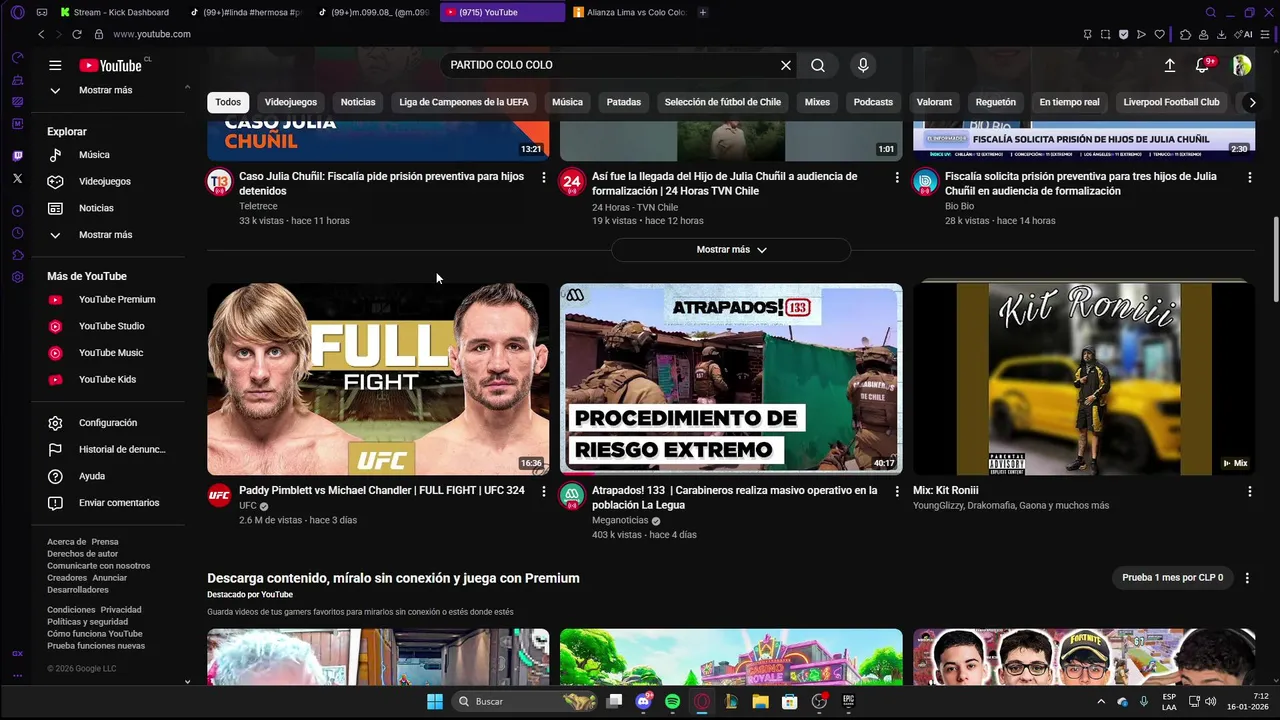This screenshot has width=1280, height=720.
Task: Open the Create upload icon
Action: point(1170,65)
